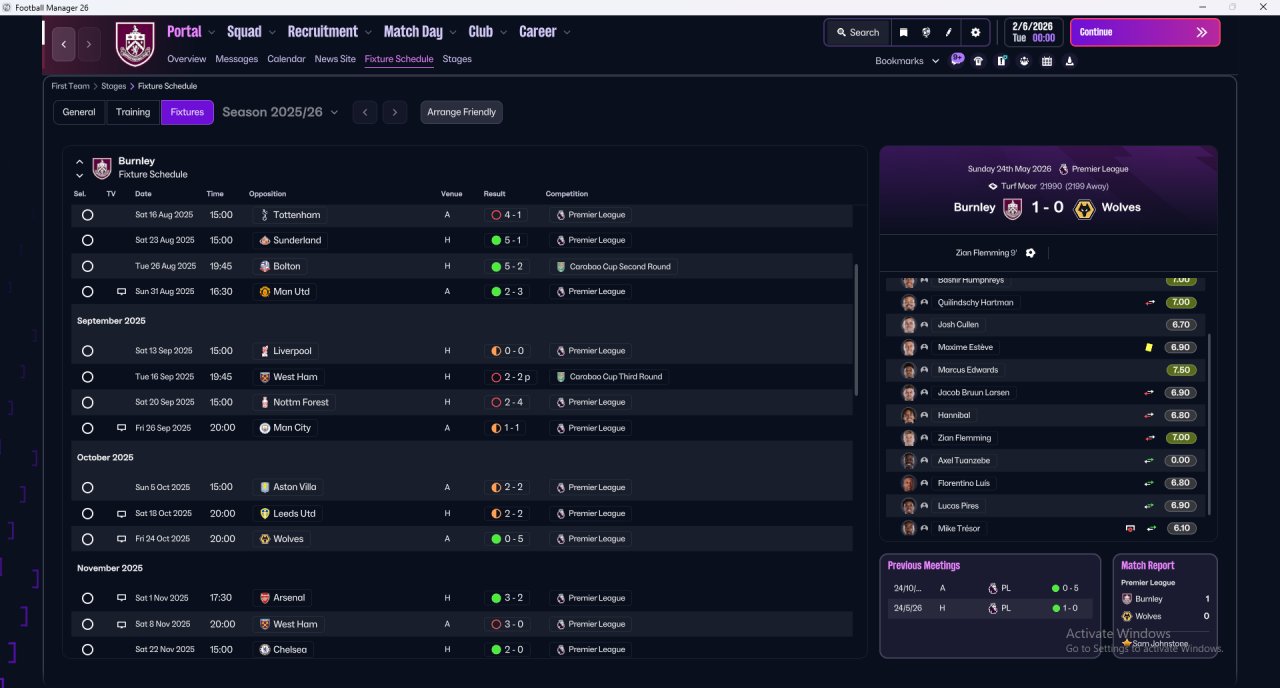The image size is (1280, 688).
Task: Click the Search button
Action: pyautogui.click(x=857, y=32)
